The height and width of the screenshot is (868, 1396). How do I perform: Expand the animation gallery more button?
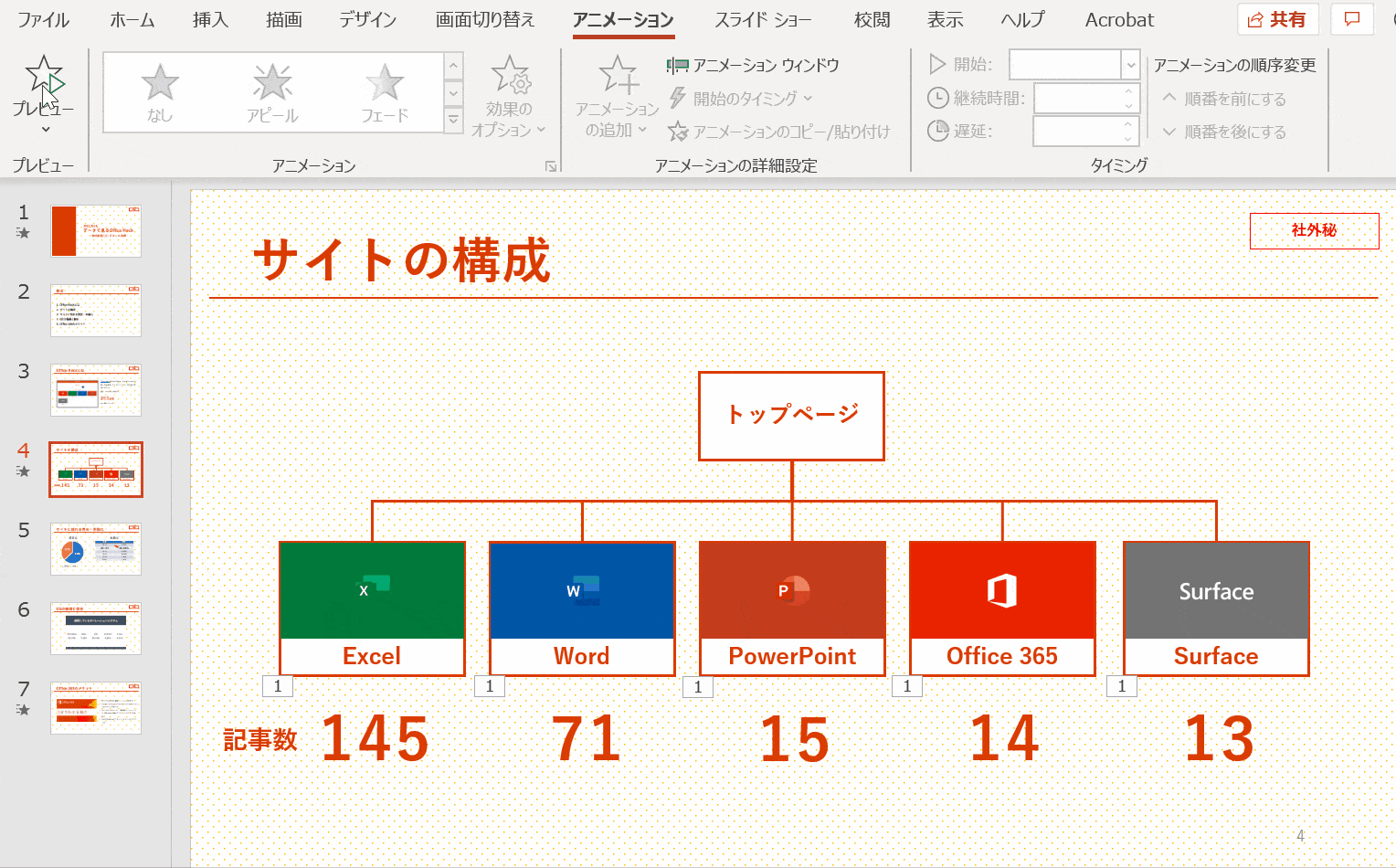[453, 120]
